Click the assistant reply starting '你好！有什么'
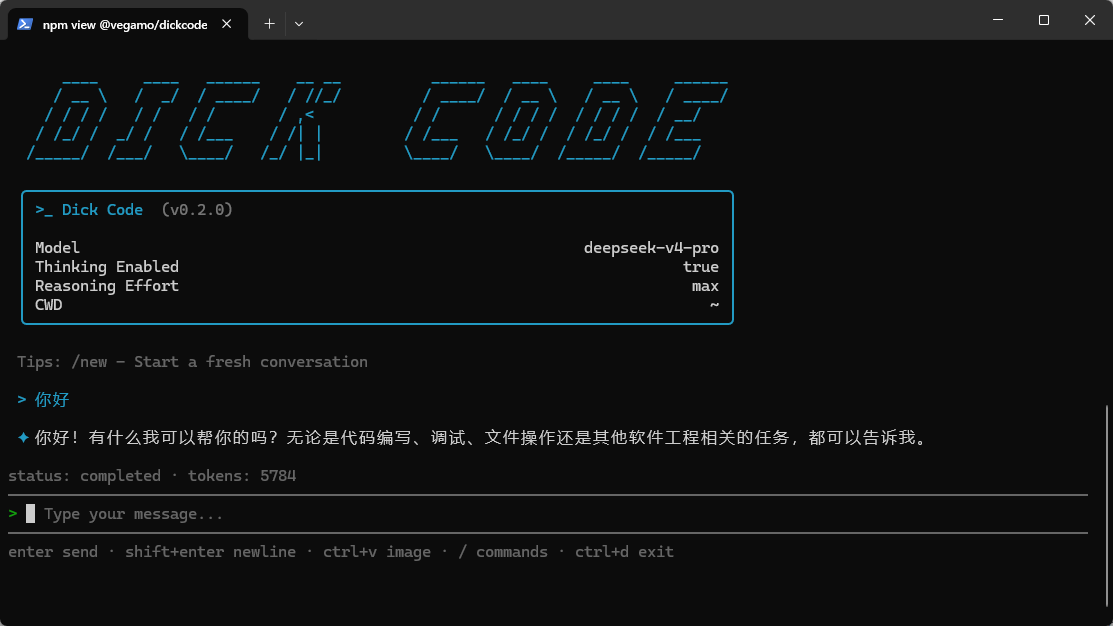1113x626 pixels. (x=483, y=438)
